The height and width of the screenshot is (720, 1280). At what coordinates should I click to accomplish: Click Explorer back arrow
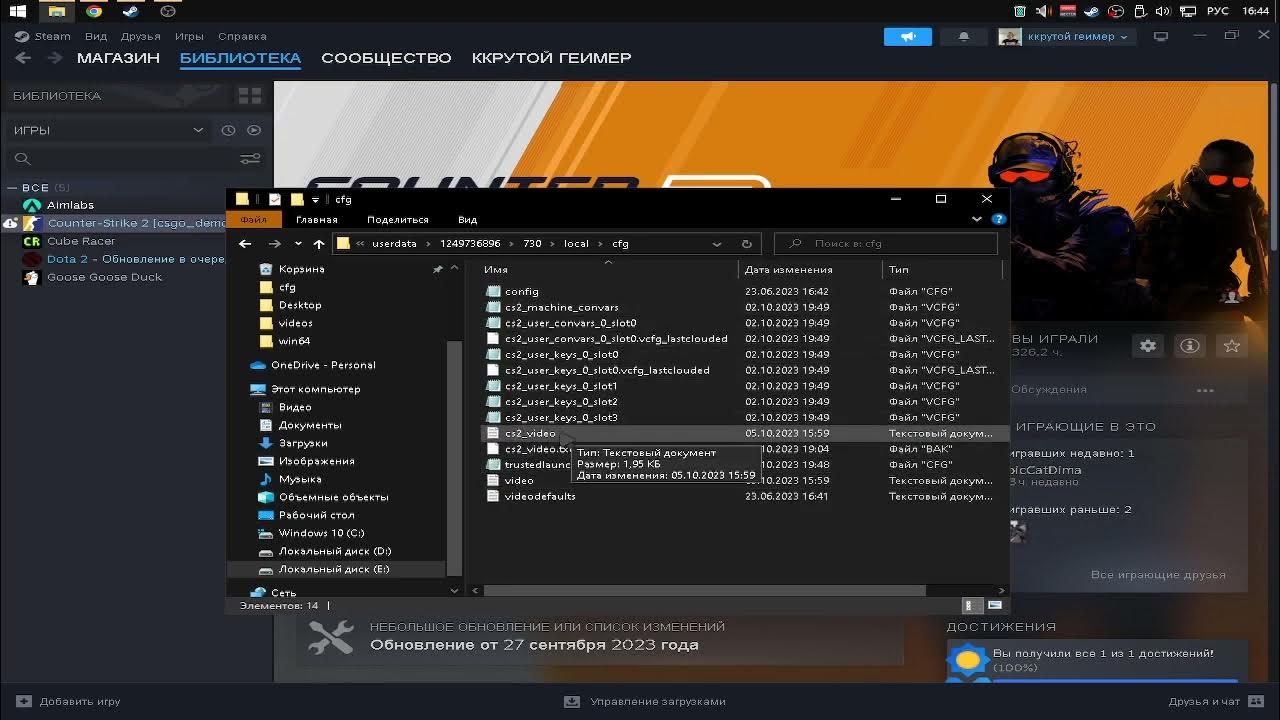pyautogui.click(x=245, y=244)
